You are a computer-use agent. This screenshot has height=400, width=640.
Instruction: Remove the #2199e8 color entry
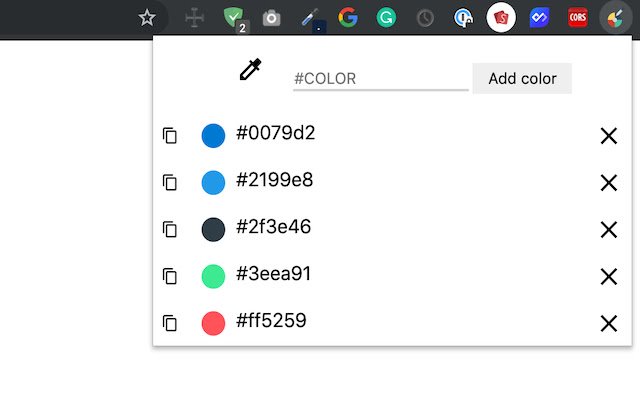609,182
